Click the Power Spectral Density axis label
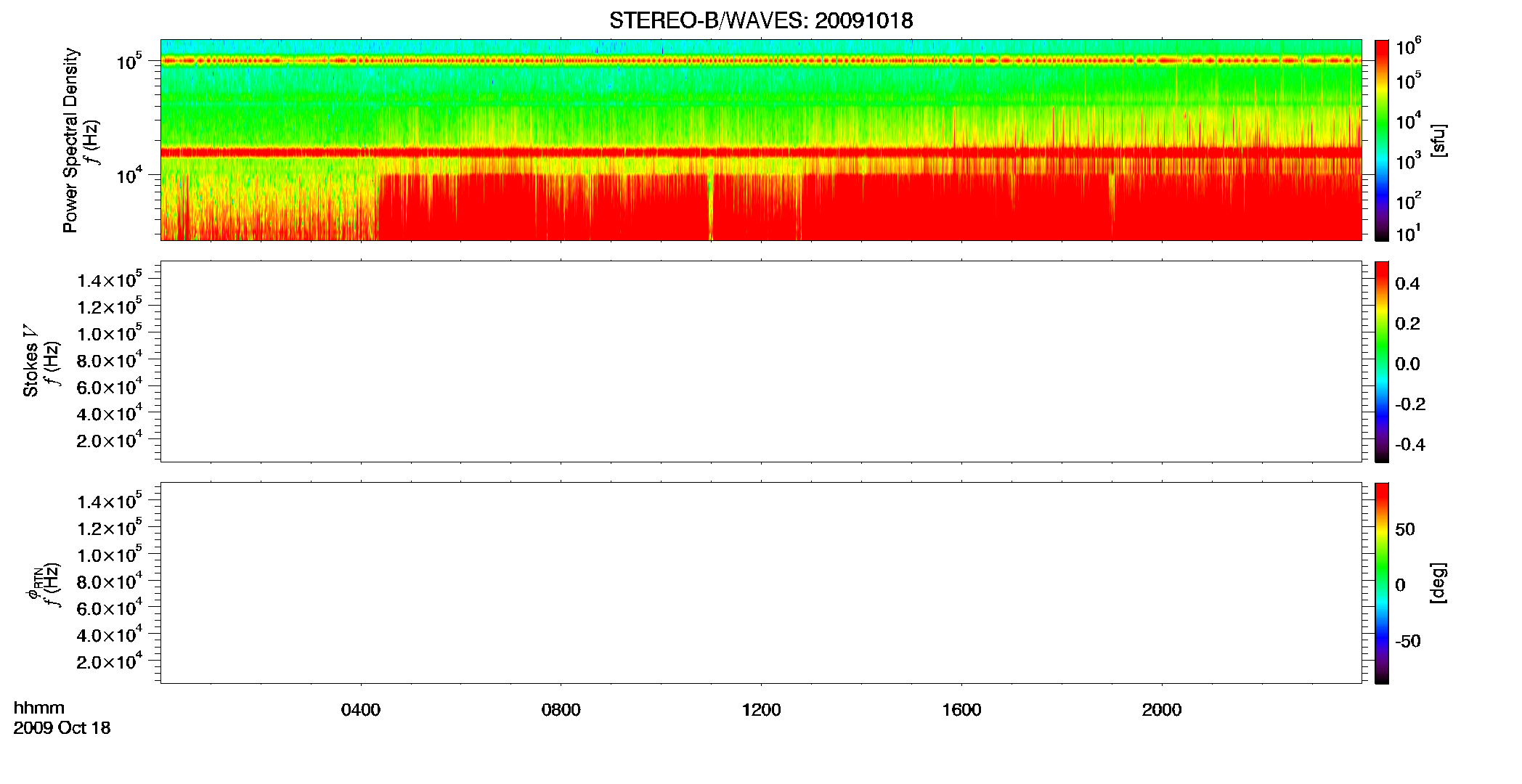This screenshot has width=1522, height=784. click(x=70, y=140)
